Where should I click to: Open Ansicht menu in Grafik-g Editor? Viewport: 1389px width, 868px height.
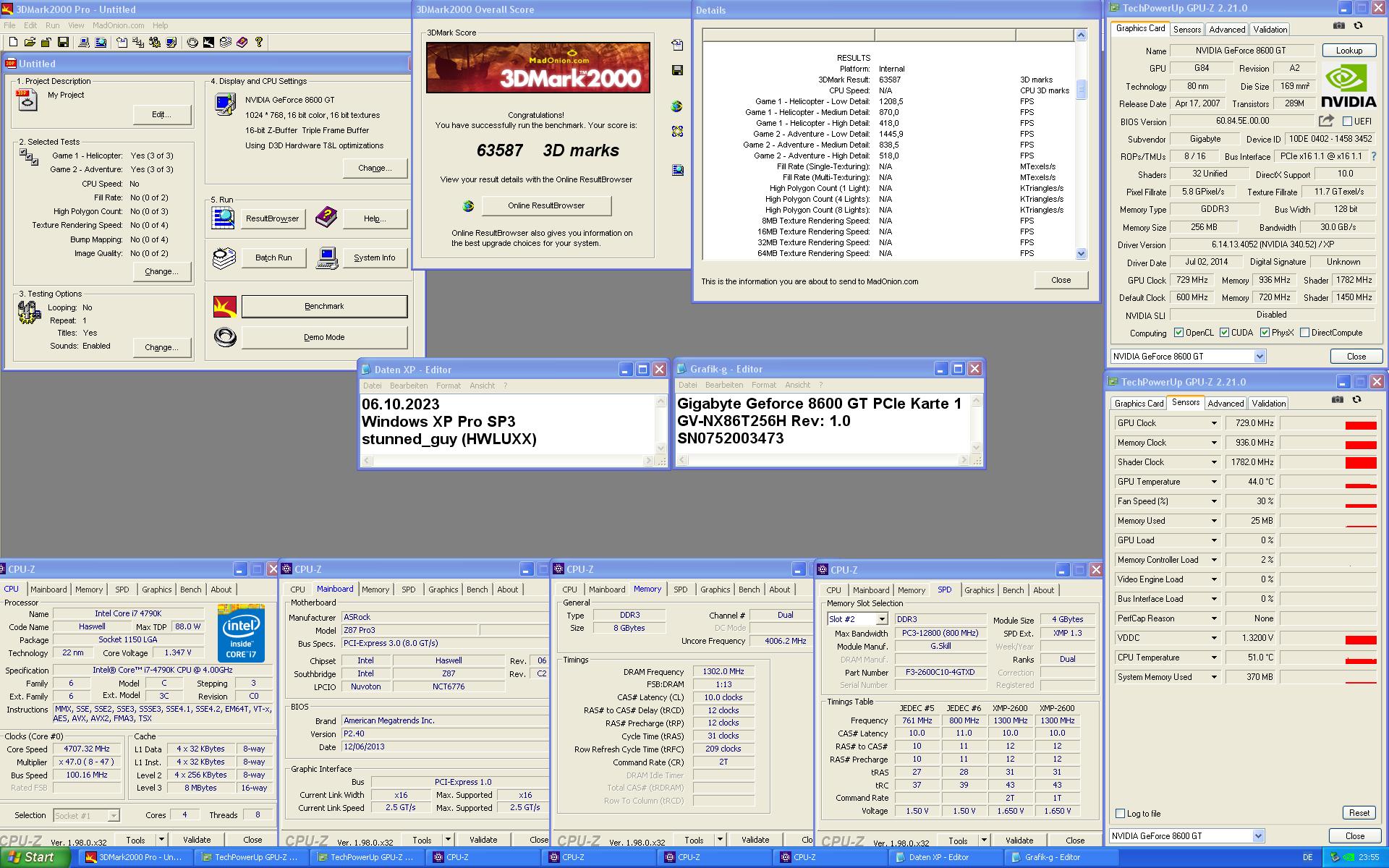click(798, 386)
